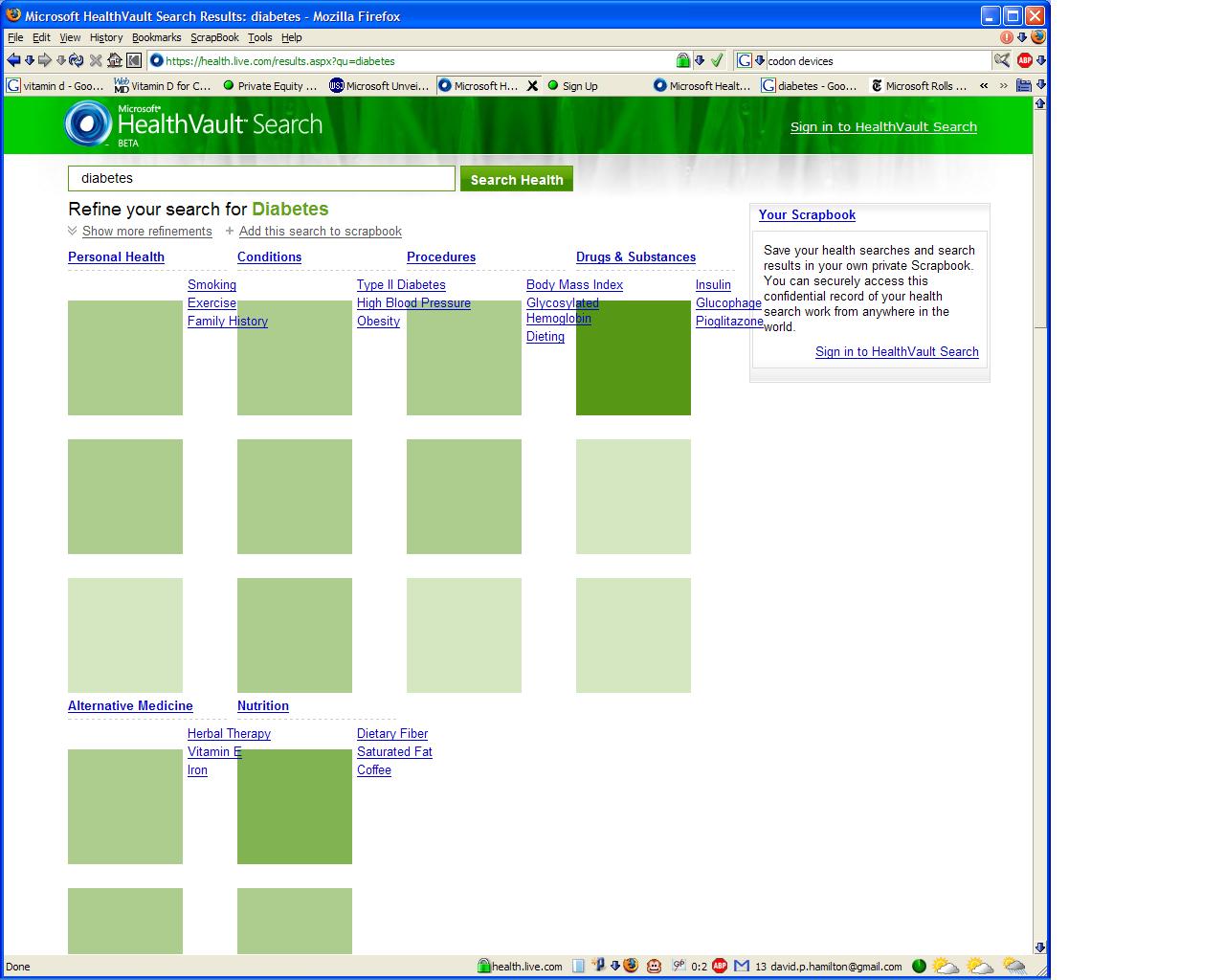Click 'Add this search to scrapbook'
1225x980 pixels.
click(320, 231)
